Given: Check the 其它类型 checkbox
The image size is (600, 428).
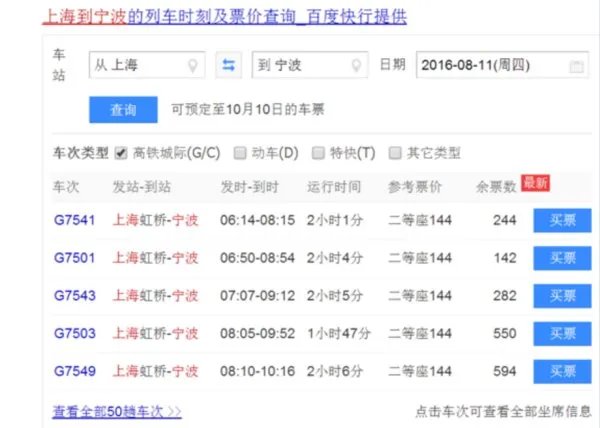Looking at the screenshot, I should 395,153.
